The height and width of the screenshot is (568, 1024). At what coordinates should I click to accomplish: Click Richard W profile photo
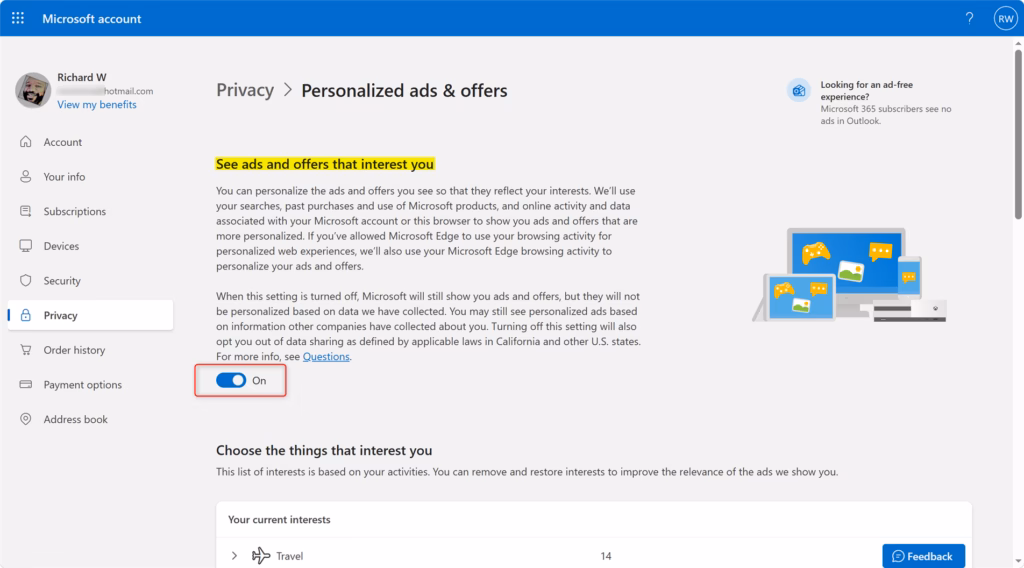(x=33, y=90)
